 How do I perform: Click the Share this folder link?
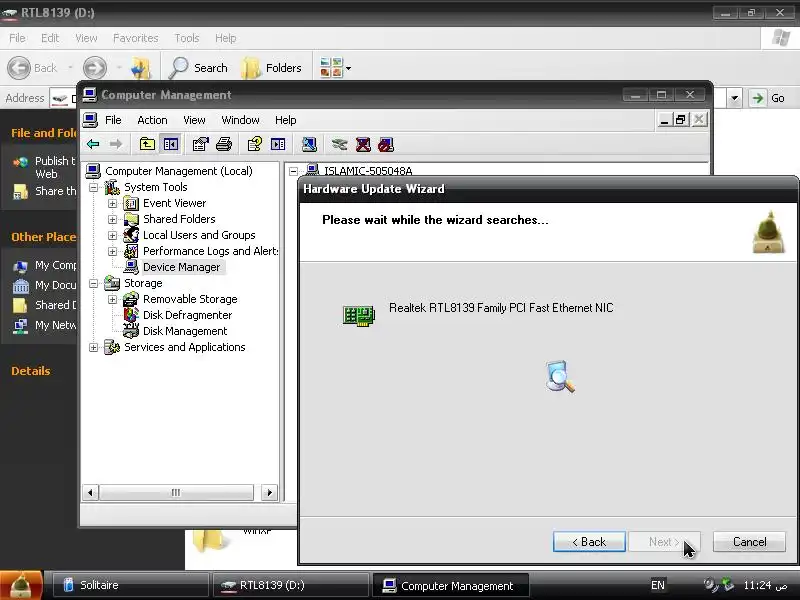(x=55, y=191)
